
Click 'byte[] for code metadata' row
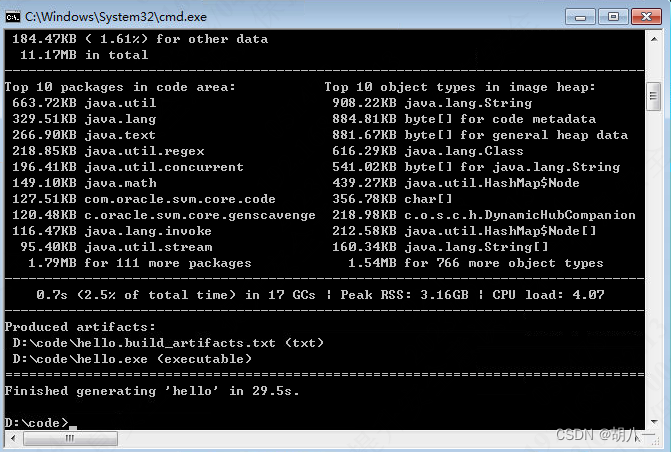pos(464,119)
